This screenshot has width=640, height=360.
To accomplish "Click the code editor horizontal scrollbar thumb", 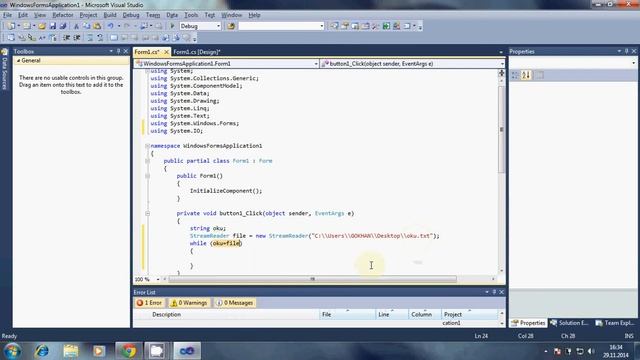I will tap(313, 279).
